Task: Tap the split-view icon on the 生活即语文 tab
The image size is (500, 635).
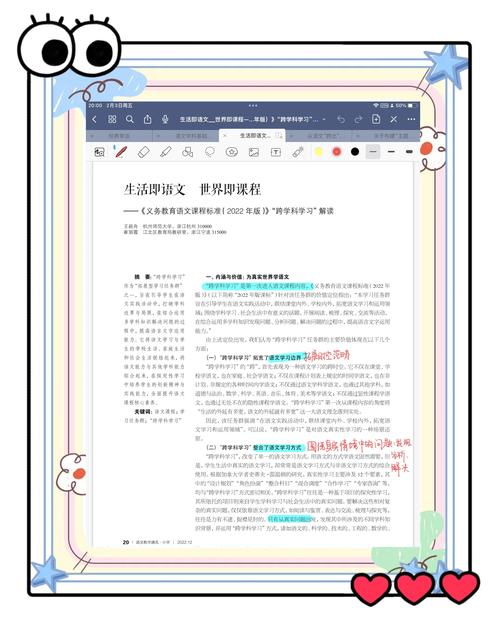Action: point(279,135)
